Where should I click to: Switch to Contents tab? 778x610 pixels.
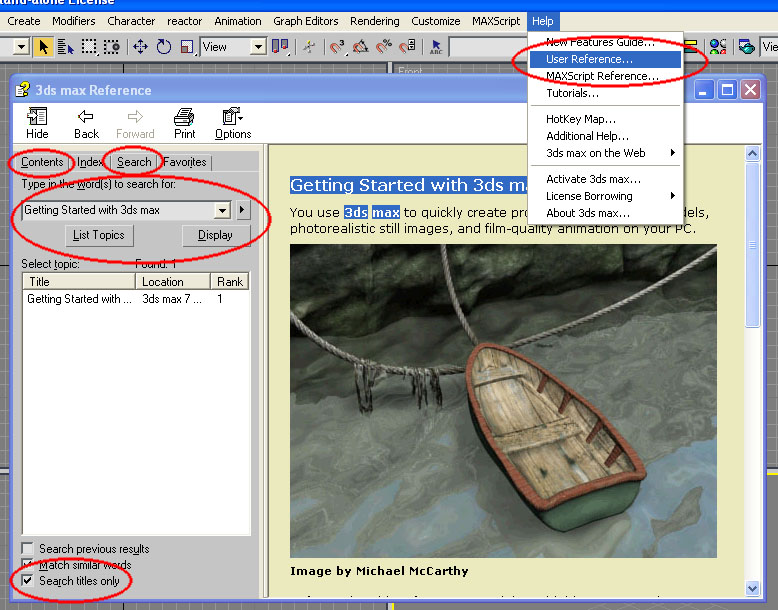[42, 162]
